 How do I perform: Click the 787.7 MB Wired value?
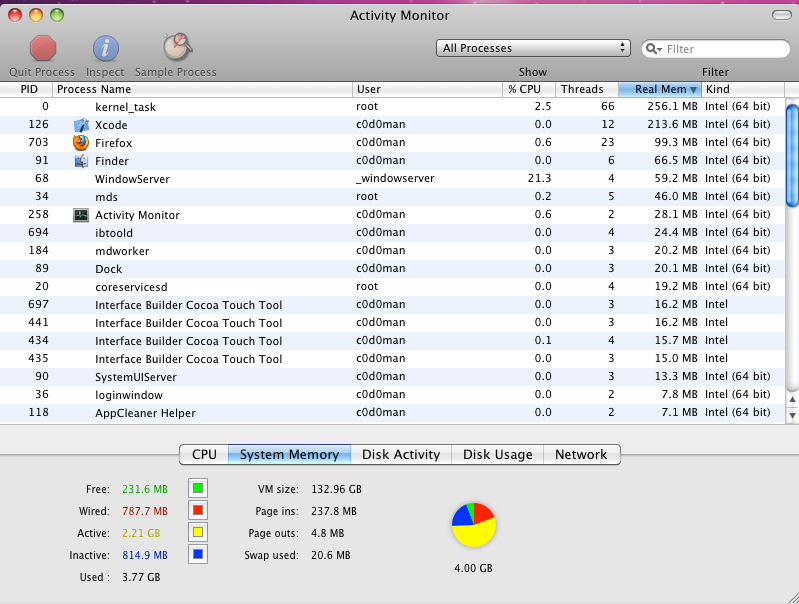[x=145, y=511]
